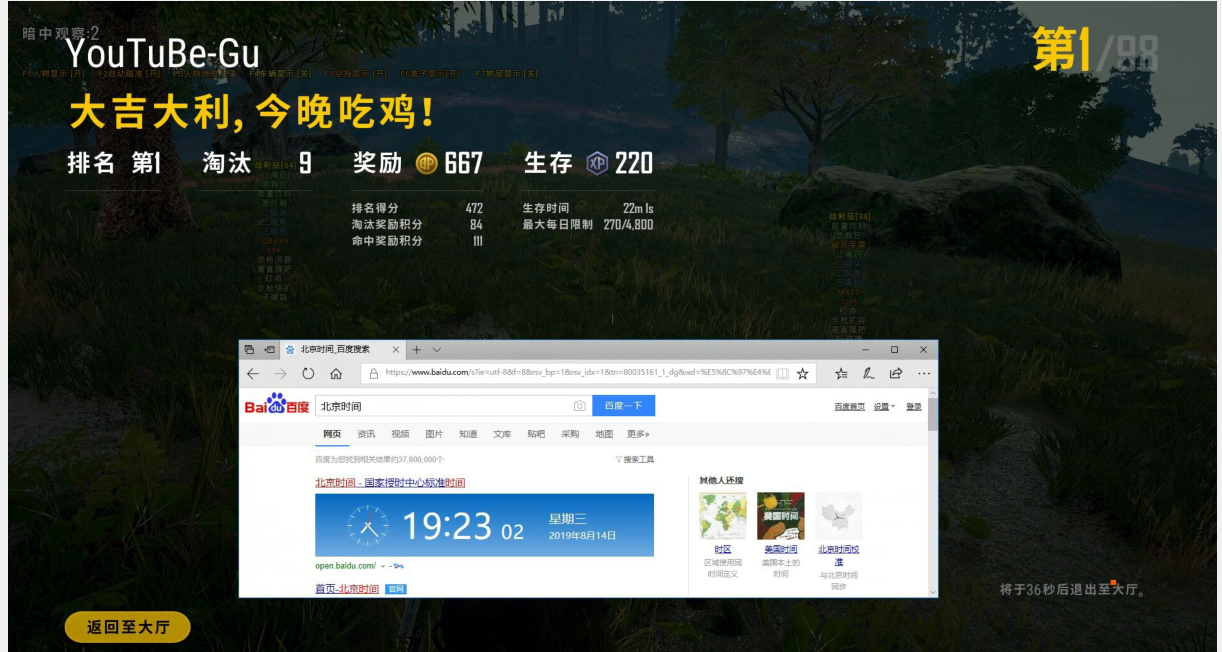Switch to the 文库 tab
The width and height of the screenshot is (1222, 652).
(x=502, y=434)
